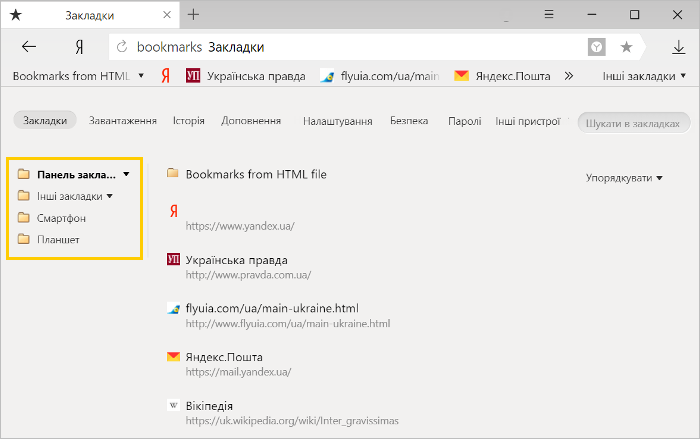Click the bookmark star in address bar
The width and height of the screenshot is (700, 439).
(x=626, y=46)
